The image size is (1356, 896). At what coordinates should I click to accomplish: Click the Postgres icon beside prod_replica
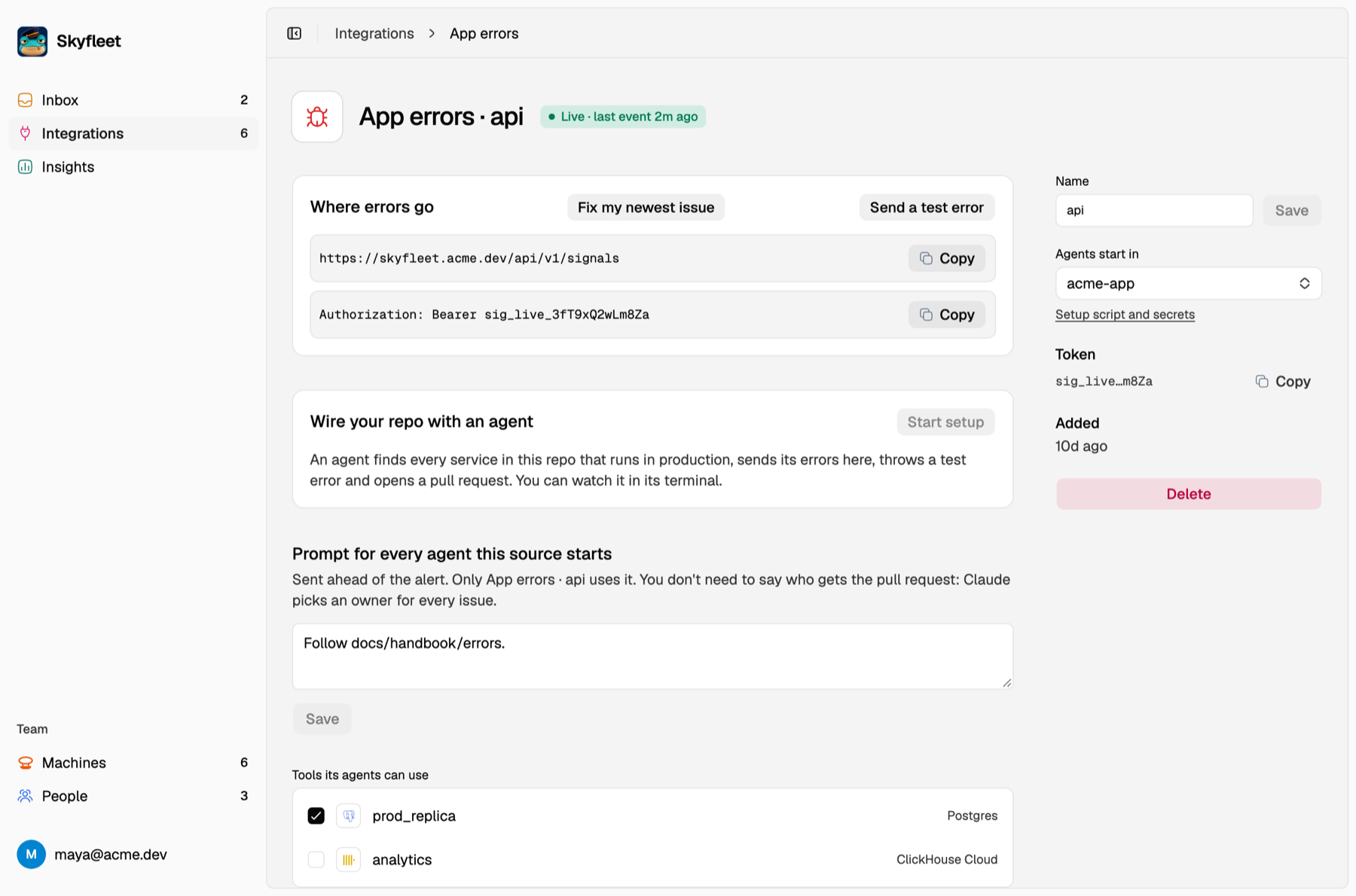tap(348, 816)
